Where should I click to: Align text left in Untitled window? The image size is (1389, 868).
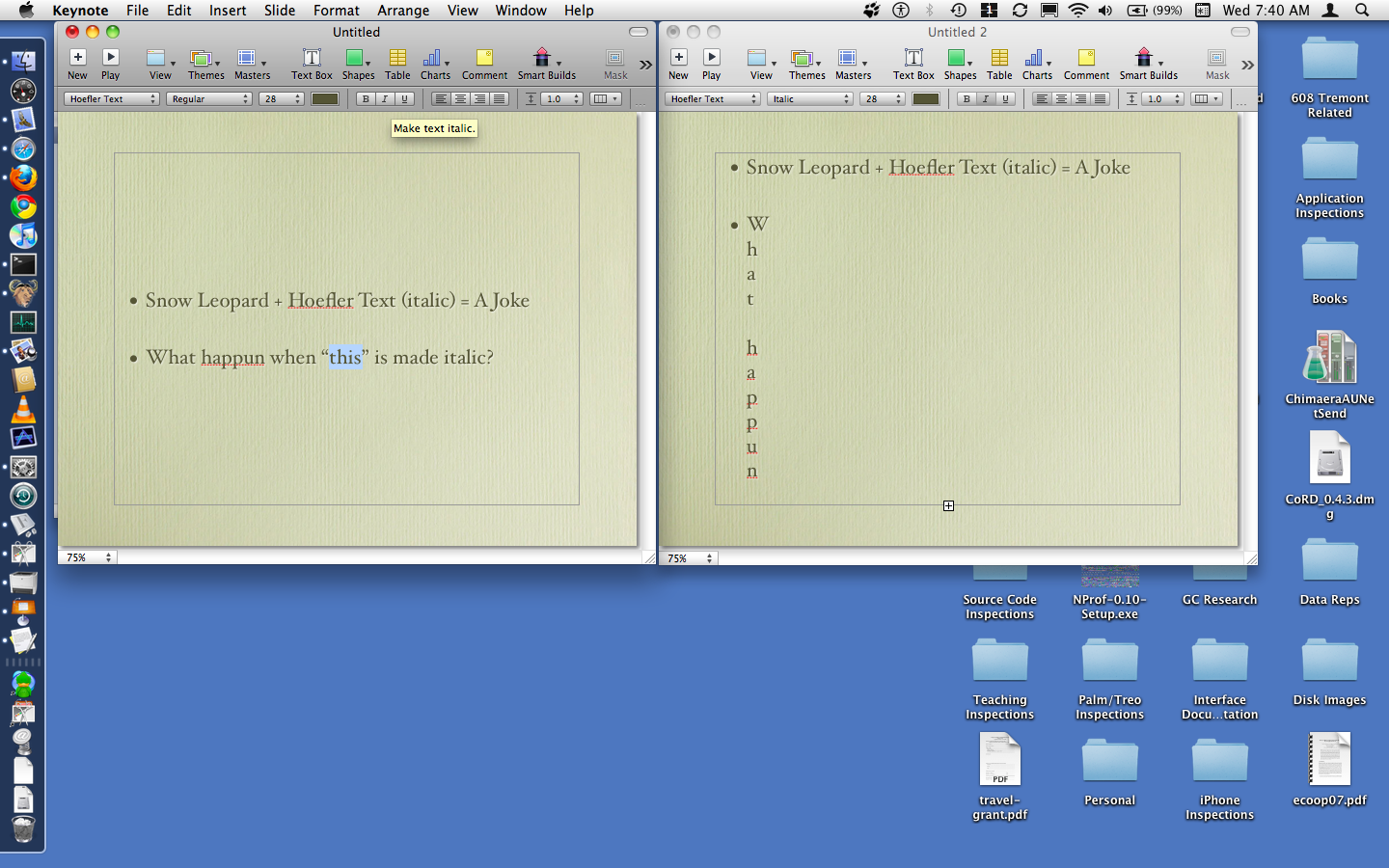[x=440, y=98]
